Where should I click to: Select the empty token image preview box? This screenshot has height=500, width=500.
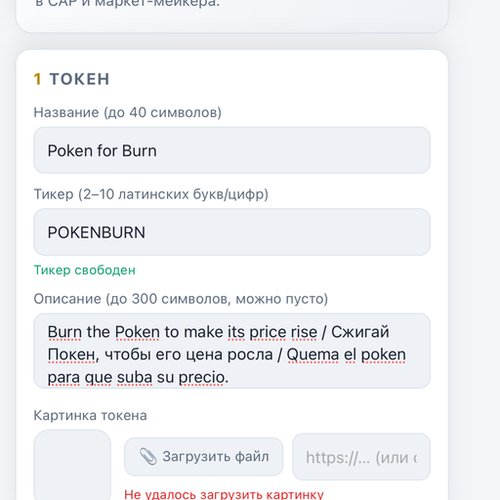click(72, 465)
